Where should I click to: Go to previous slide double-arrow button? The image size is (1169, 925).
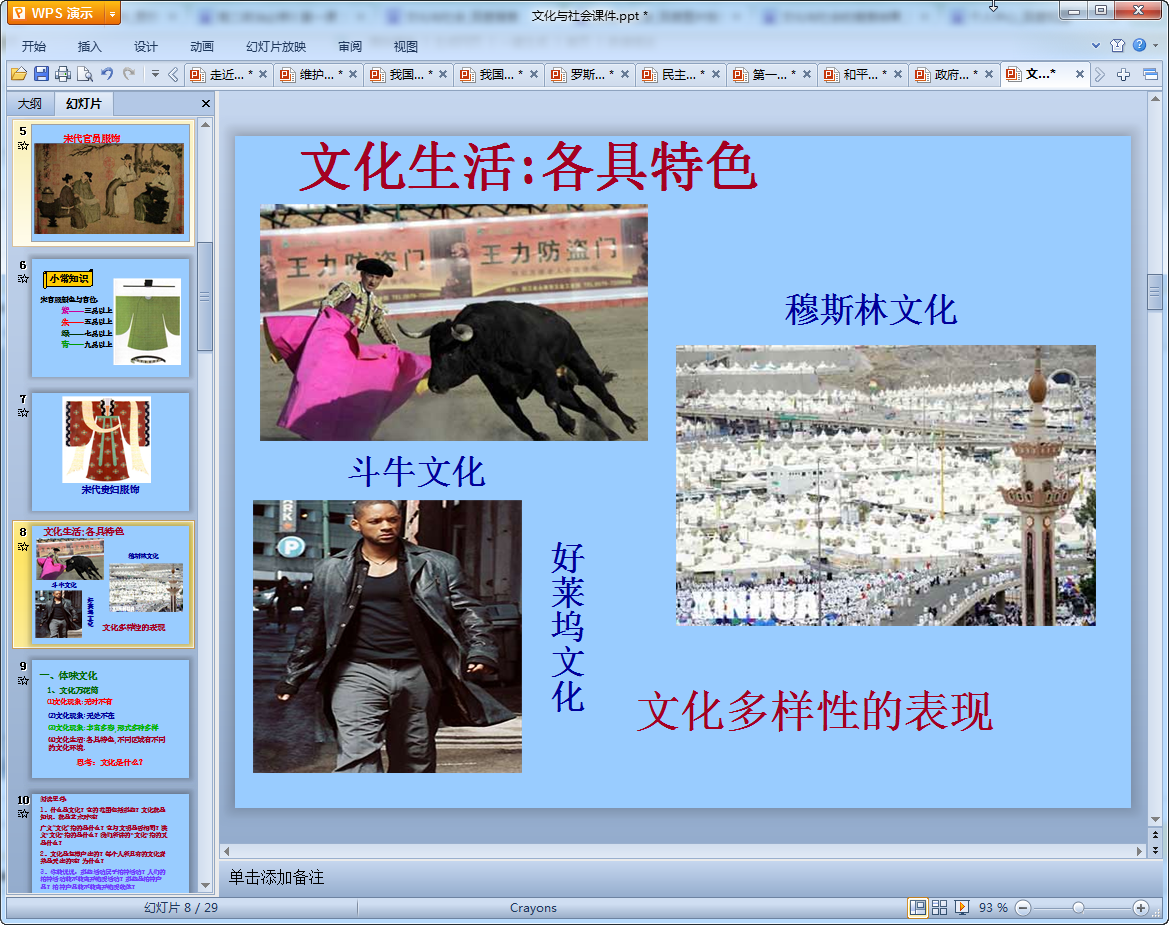coord(1155,835)
